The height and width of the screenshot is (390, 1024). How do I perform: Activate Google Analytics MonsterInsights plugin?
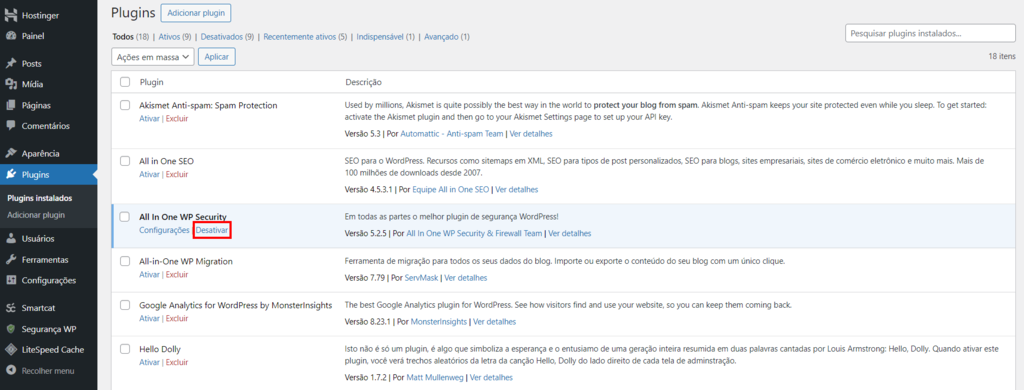point(150,318)
